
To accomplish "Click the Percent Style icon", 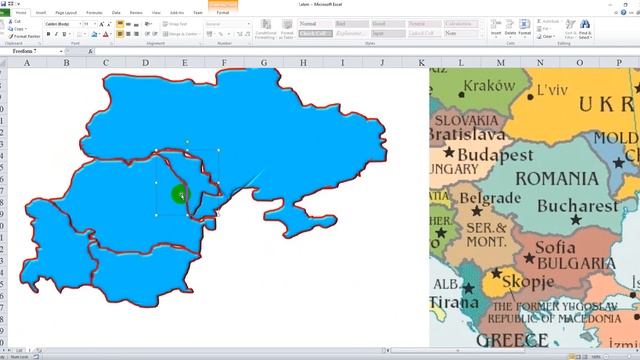I will tap(221, 34).
